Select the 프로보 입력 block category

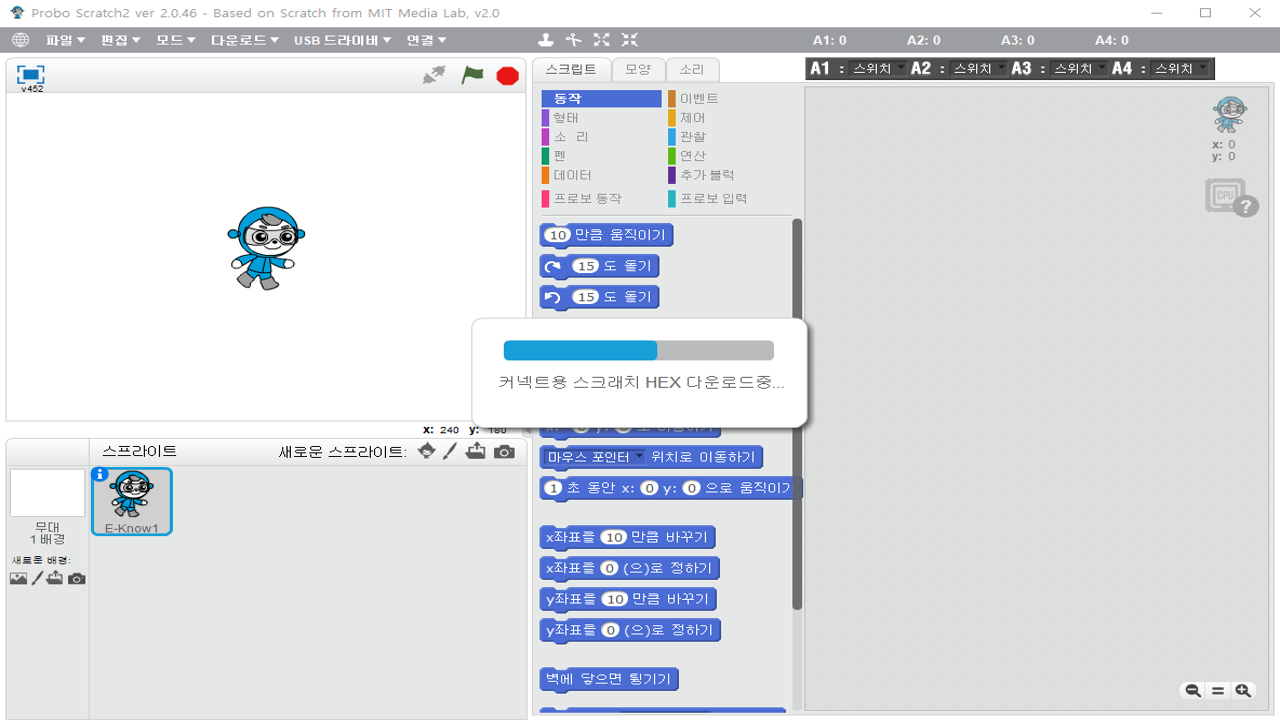(x=728, y=198)
